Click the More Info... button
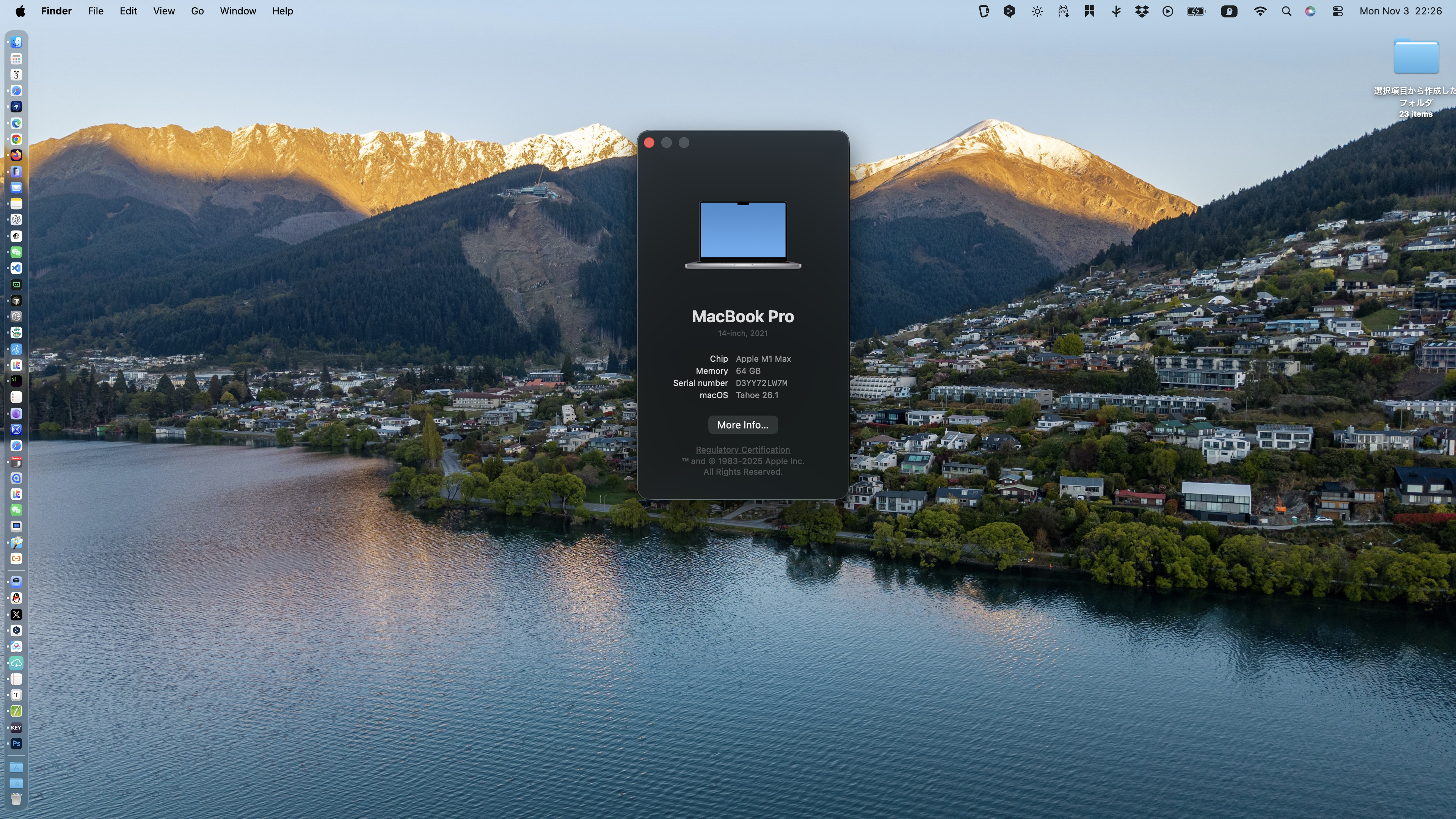1456x819 pixels. (742, 425)
